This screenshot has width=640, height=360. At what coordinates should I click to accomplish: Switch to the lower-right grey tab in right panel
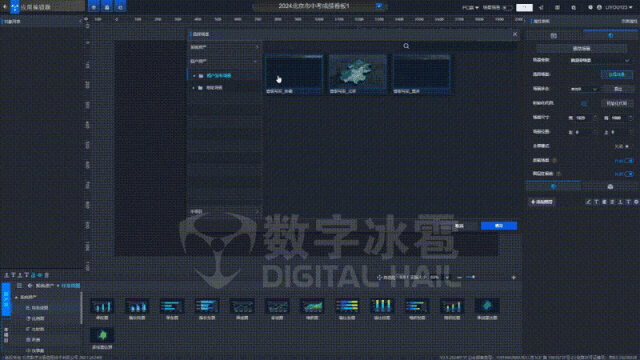click(610, 187)
